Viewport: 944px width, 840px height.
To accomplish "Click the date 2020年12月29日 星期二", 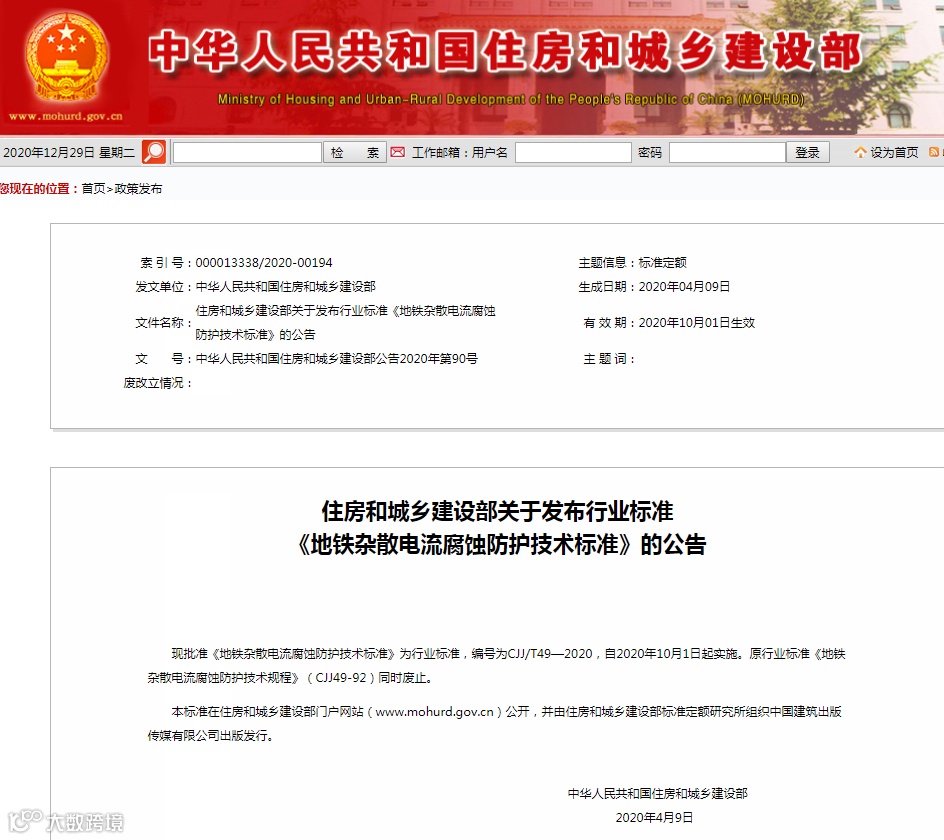I will pyautogui.click(x=69, y=152).
